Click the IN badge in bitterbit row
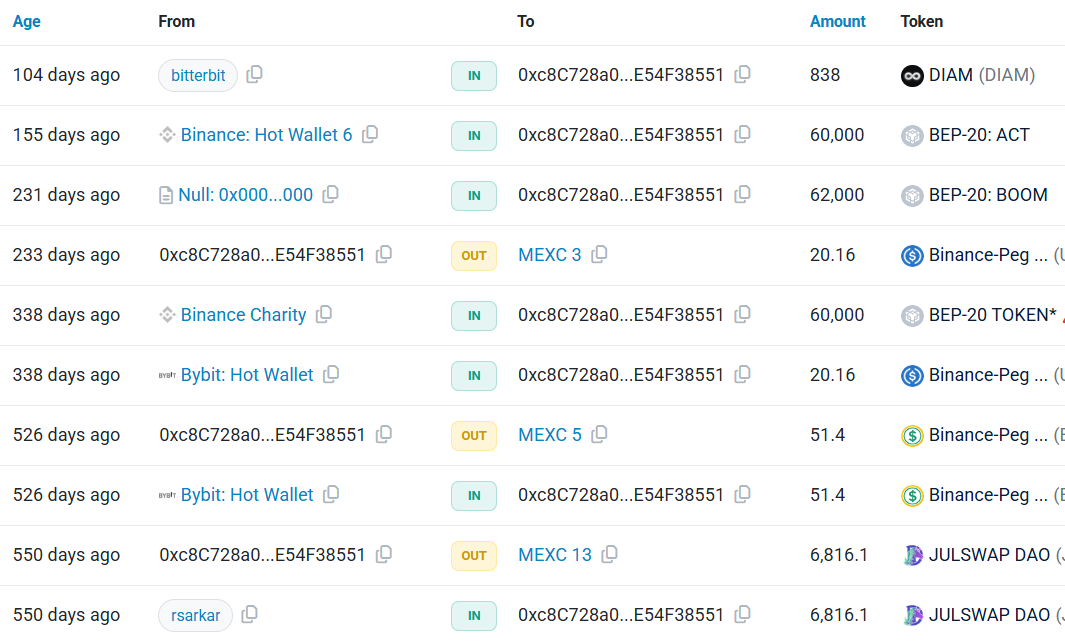Screen dimensions: 1065x643 [x=473, y=75]
